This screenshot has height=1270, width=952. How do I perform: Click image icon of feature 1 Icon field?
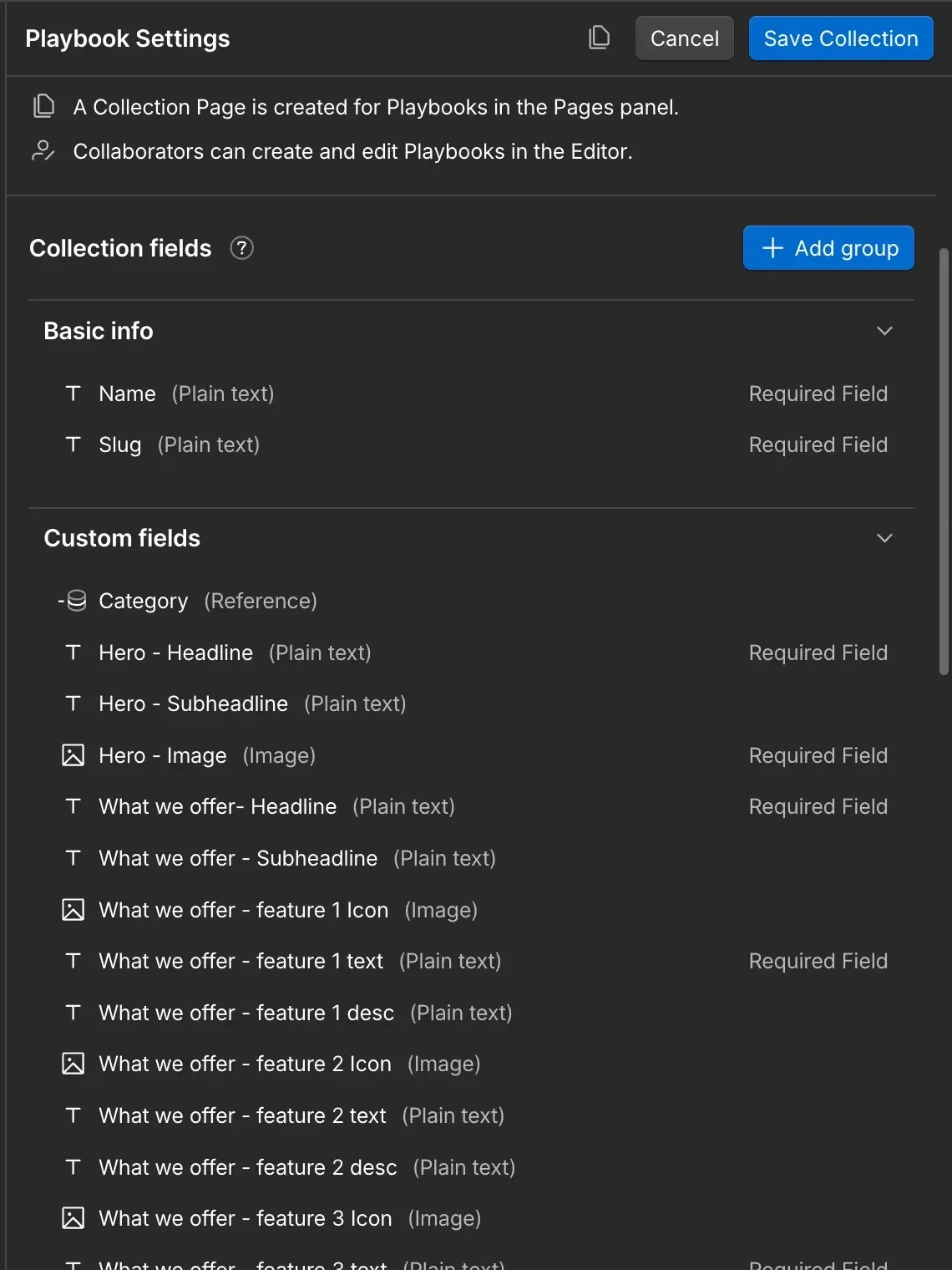coord(73,910)
